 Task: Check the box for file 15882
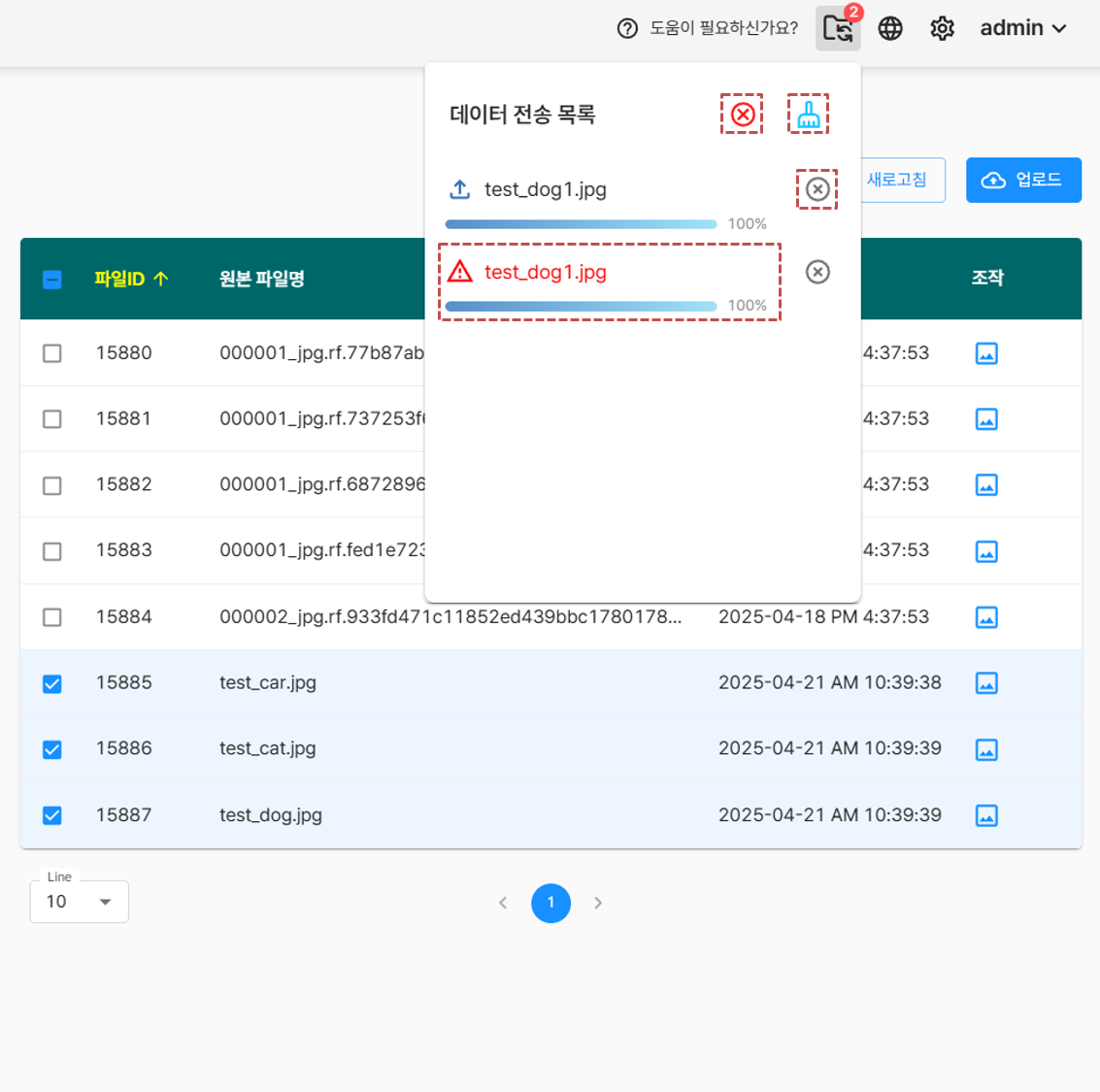[51, 485]
